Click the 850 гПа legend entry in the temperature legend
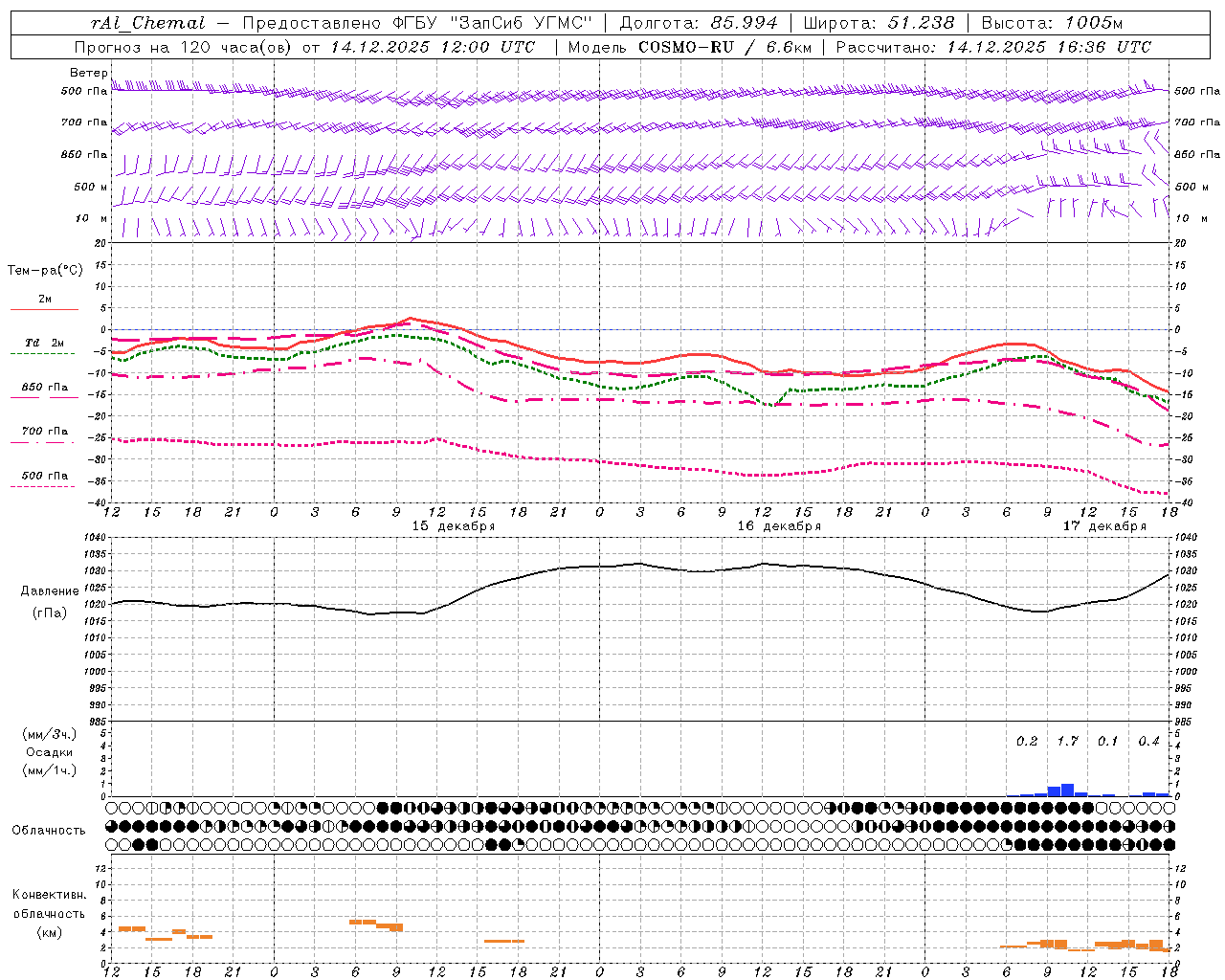Viewport: 1225px width, 980px height. [45, 387]
